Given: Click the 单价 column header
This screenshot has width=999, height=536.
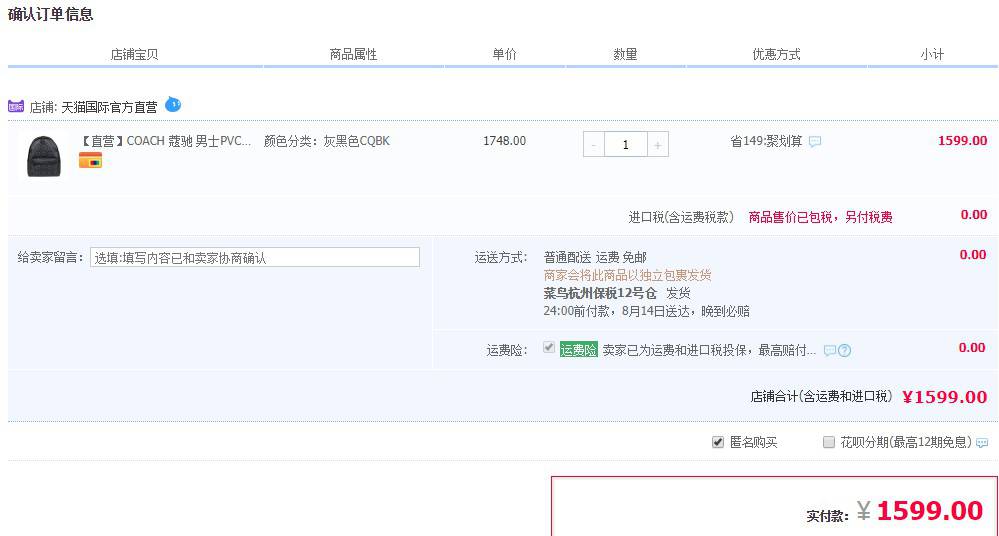Looking at the screenshot, I should [x=505, y=54].
